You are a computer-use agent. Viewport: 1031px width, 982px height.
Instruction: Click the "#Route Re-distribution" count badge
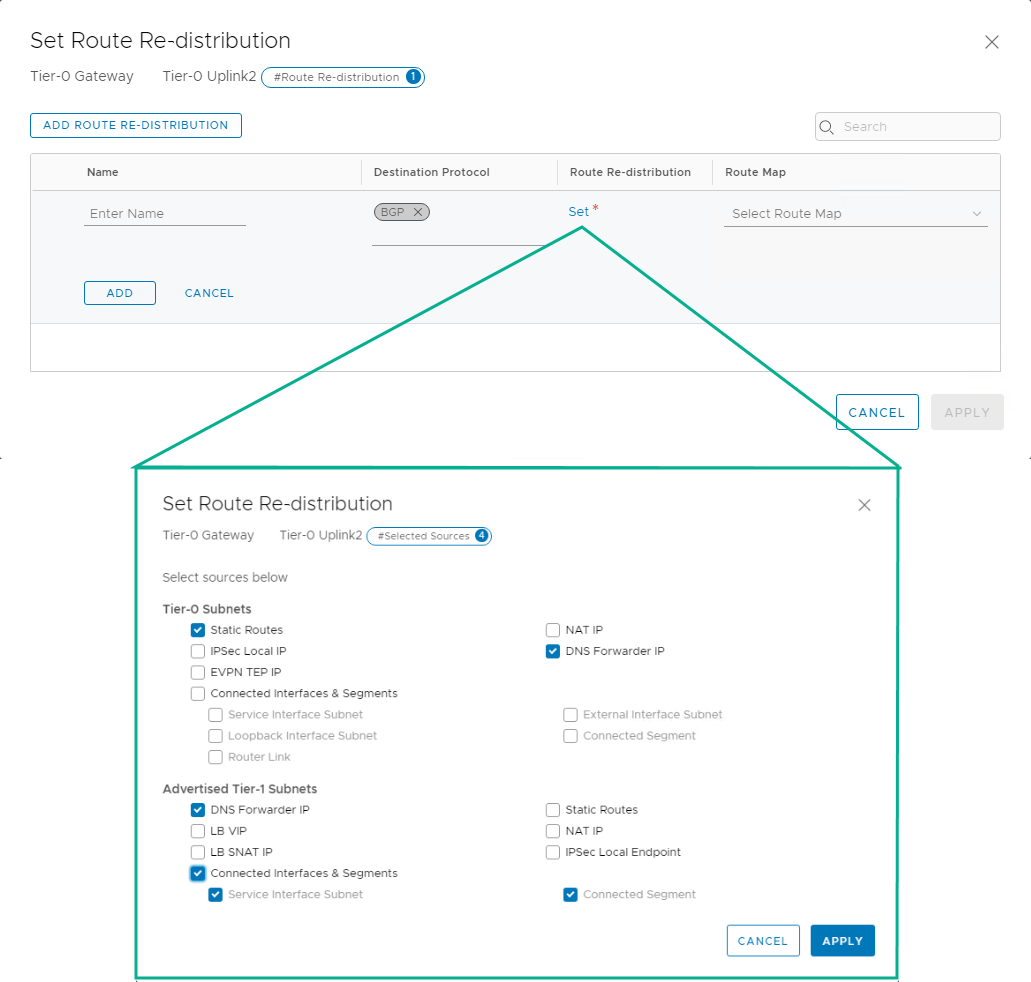(343, 77)
